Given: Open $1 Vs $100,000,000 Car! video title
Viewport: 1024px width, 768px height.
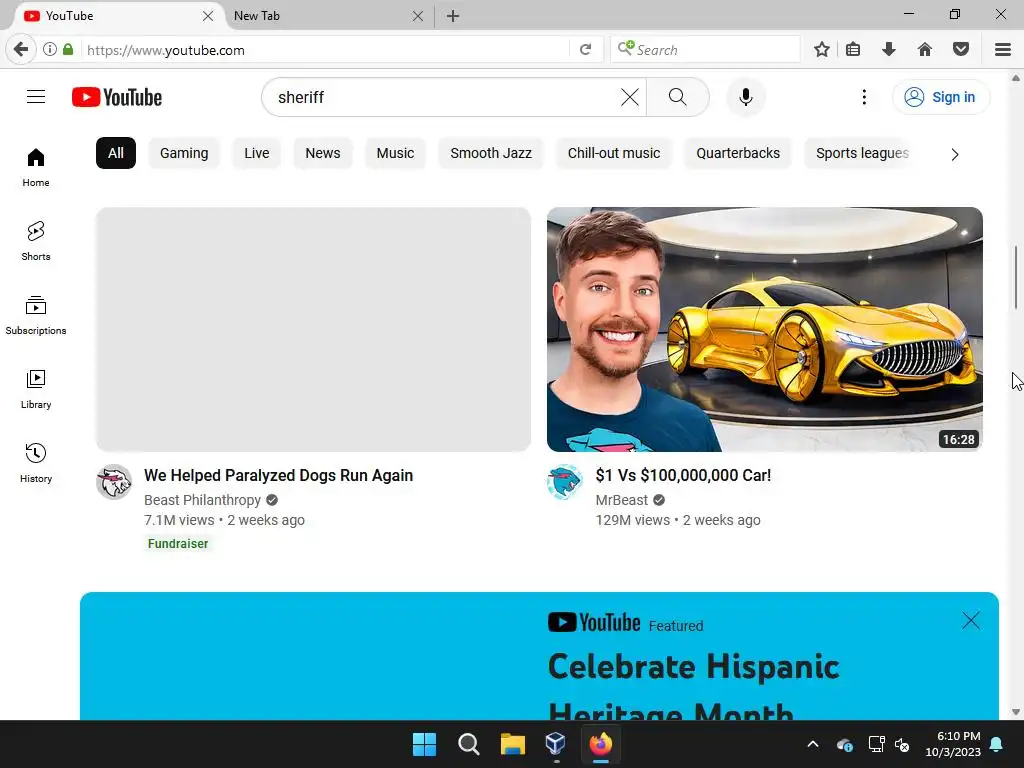Looking at the screenshot, I should (683, 475).
